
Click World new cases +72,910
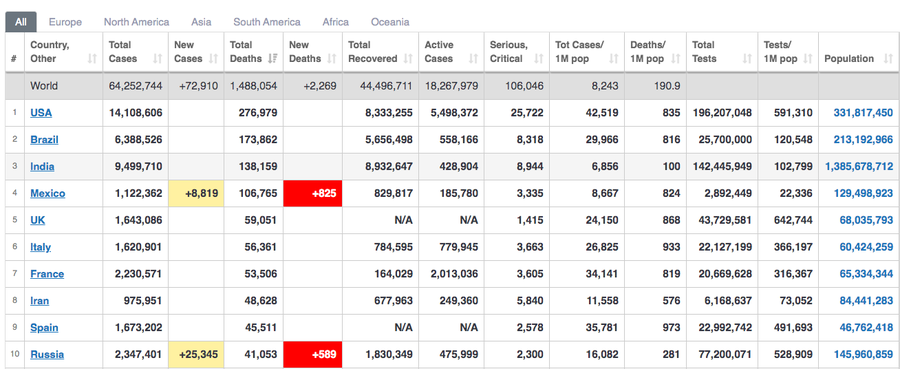[199, 87]
